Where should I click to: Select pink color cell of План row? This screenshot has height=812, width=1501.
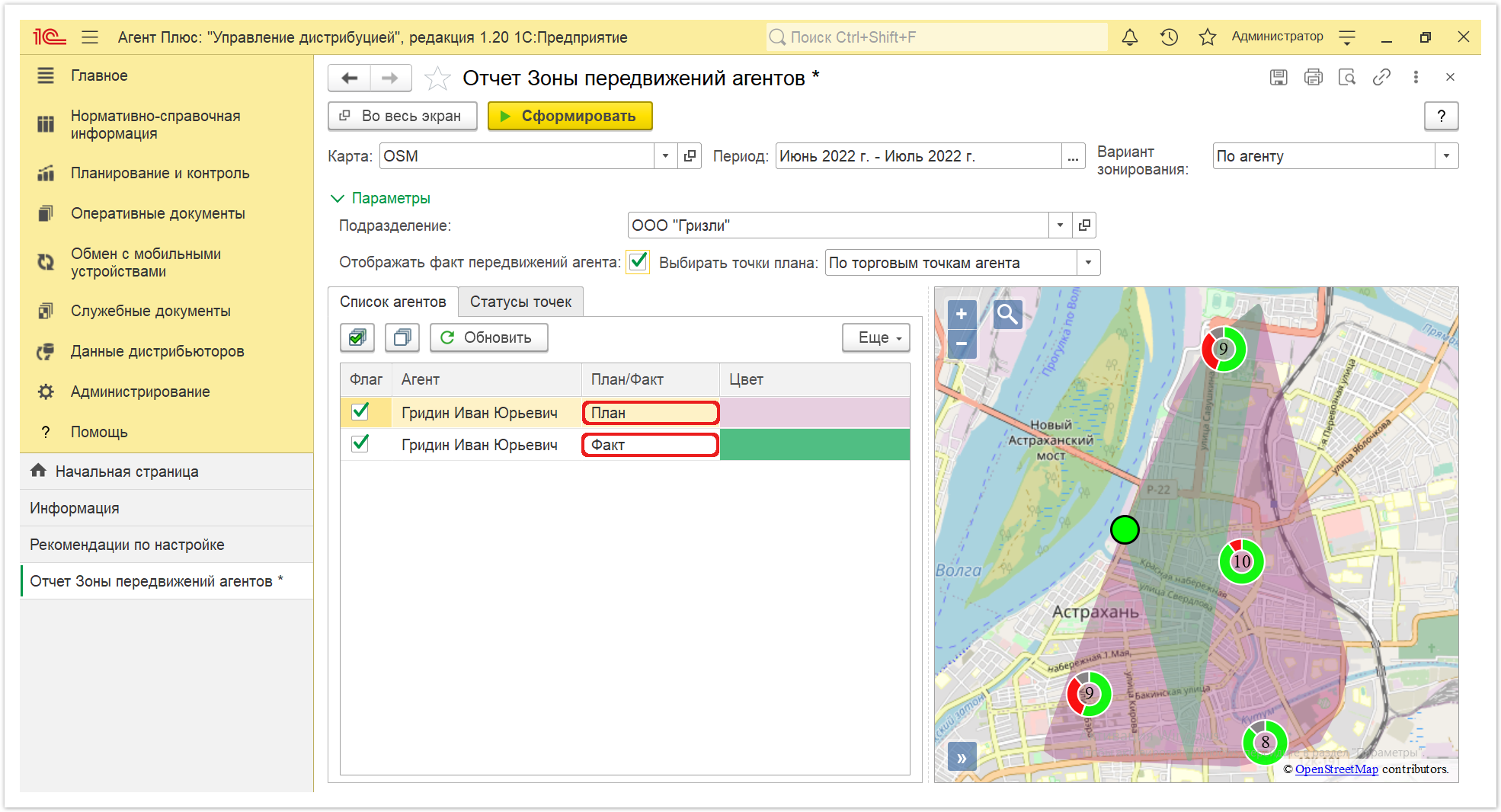815,412
